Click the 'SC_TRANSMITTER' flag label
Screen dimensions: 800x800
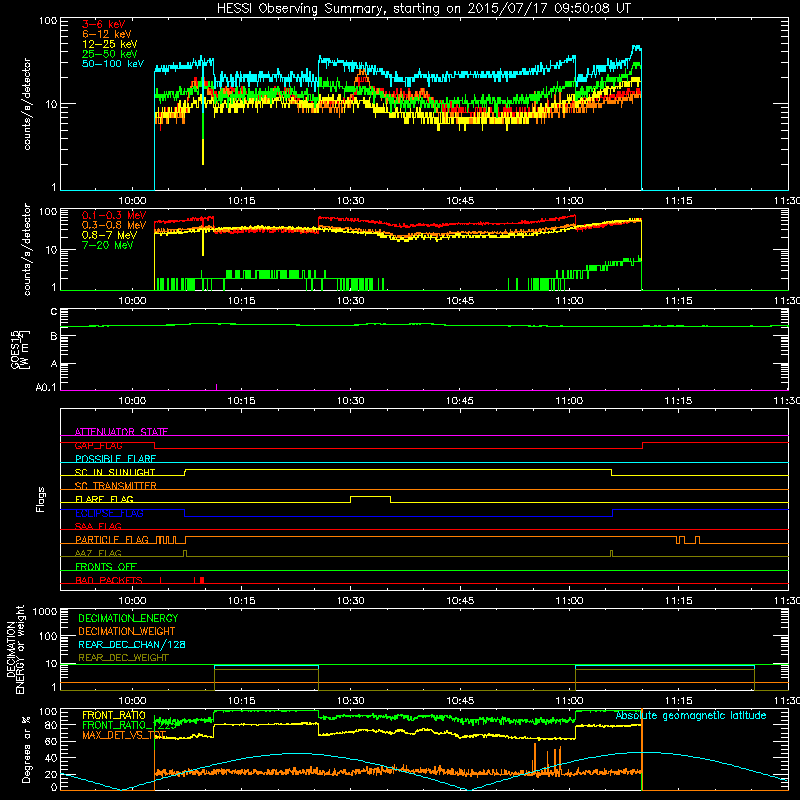(x=116, y=486)
